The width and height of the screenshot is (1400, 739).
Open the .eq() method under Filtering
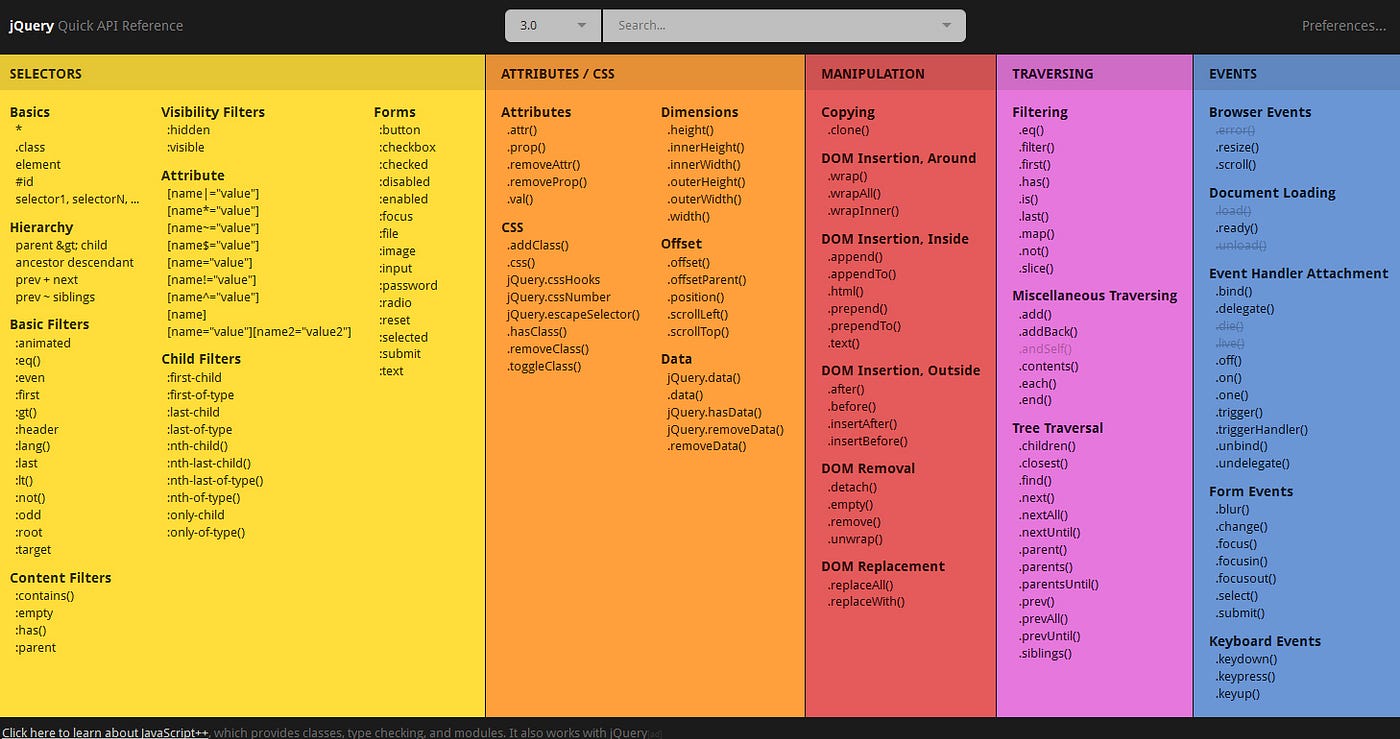click(1029, 129)
